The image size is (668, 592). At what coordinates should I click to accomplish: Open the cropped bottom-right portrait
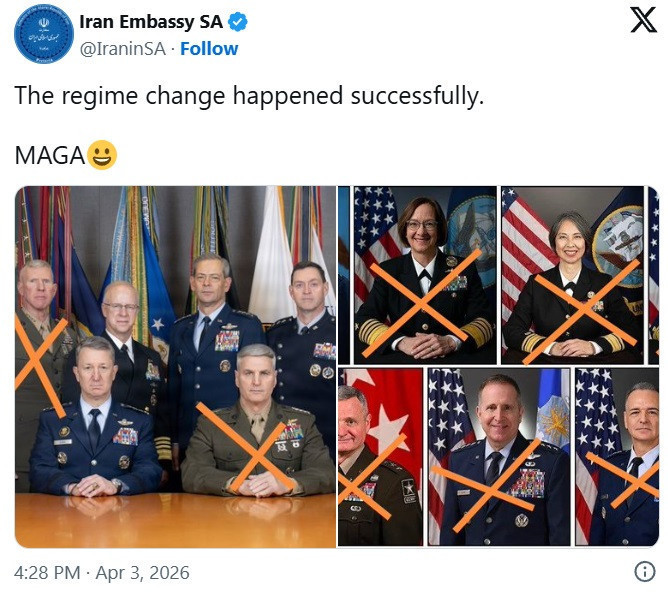pos(617,457)
